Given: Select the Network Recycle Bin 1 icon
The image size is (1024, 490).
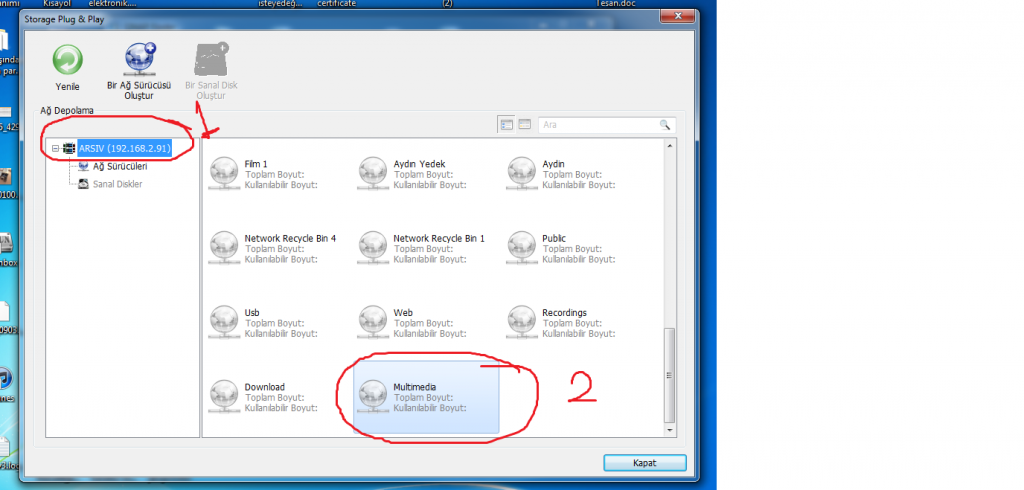Looking at the screenshot, I should (x=373, y=248).
